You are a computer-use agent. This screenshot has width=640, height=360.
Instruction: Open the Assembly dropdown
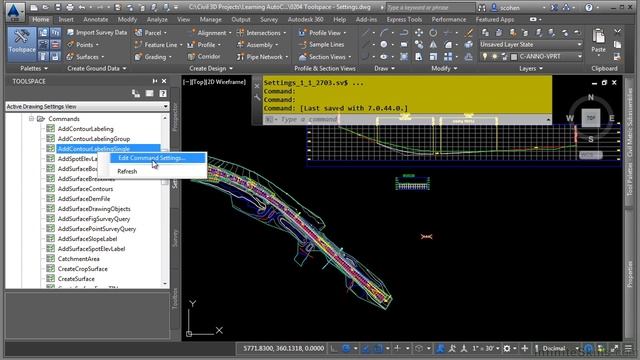coord(258,45)
